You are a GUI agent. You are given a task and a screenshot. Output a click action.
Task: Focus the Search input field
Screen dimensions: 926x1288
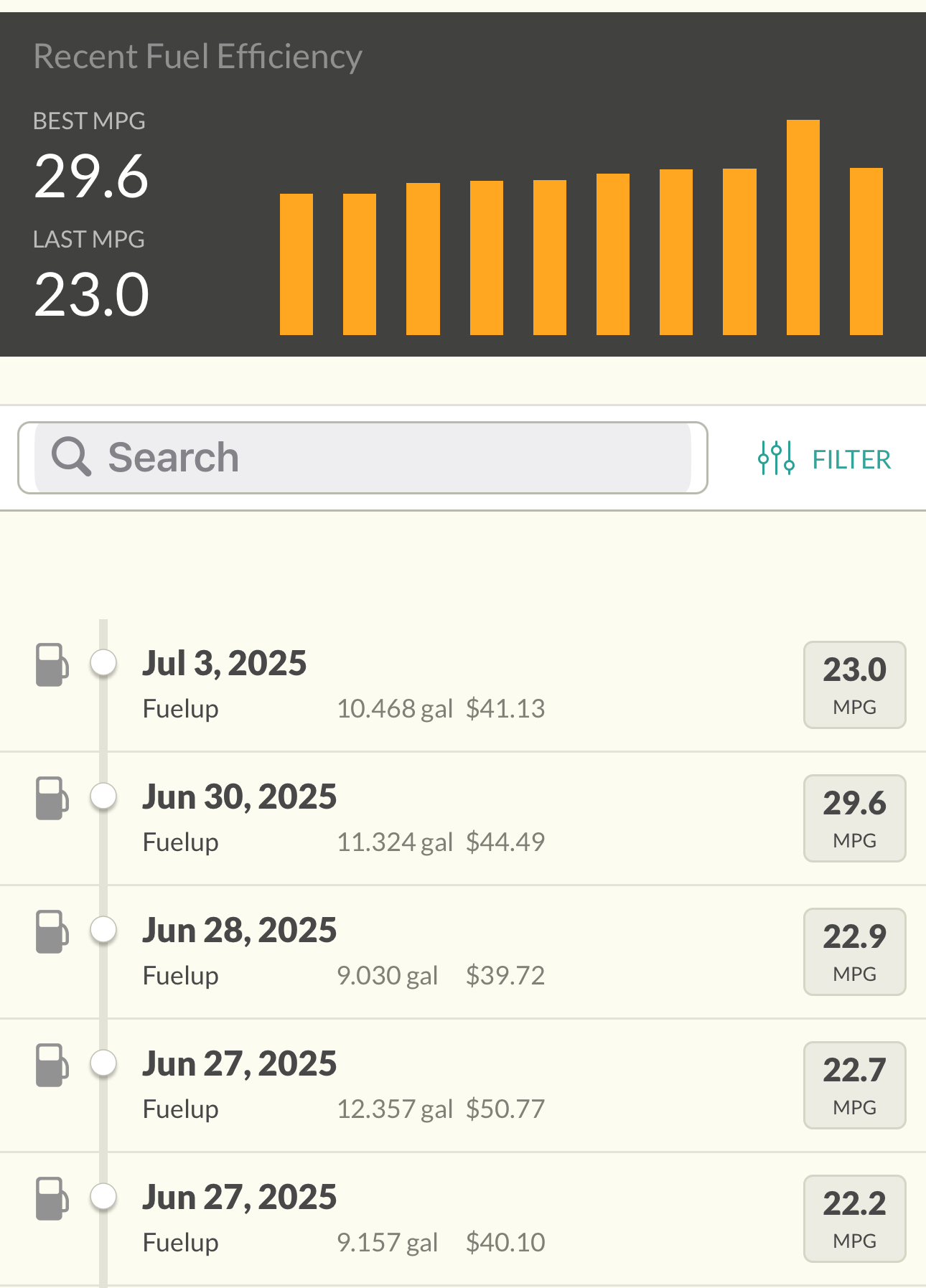(x=363, y=458)
